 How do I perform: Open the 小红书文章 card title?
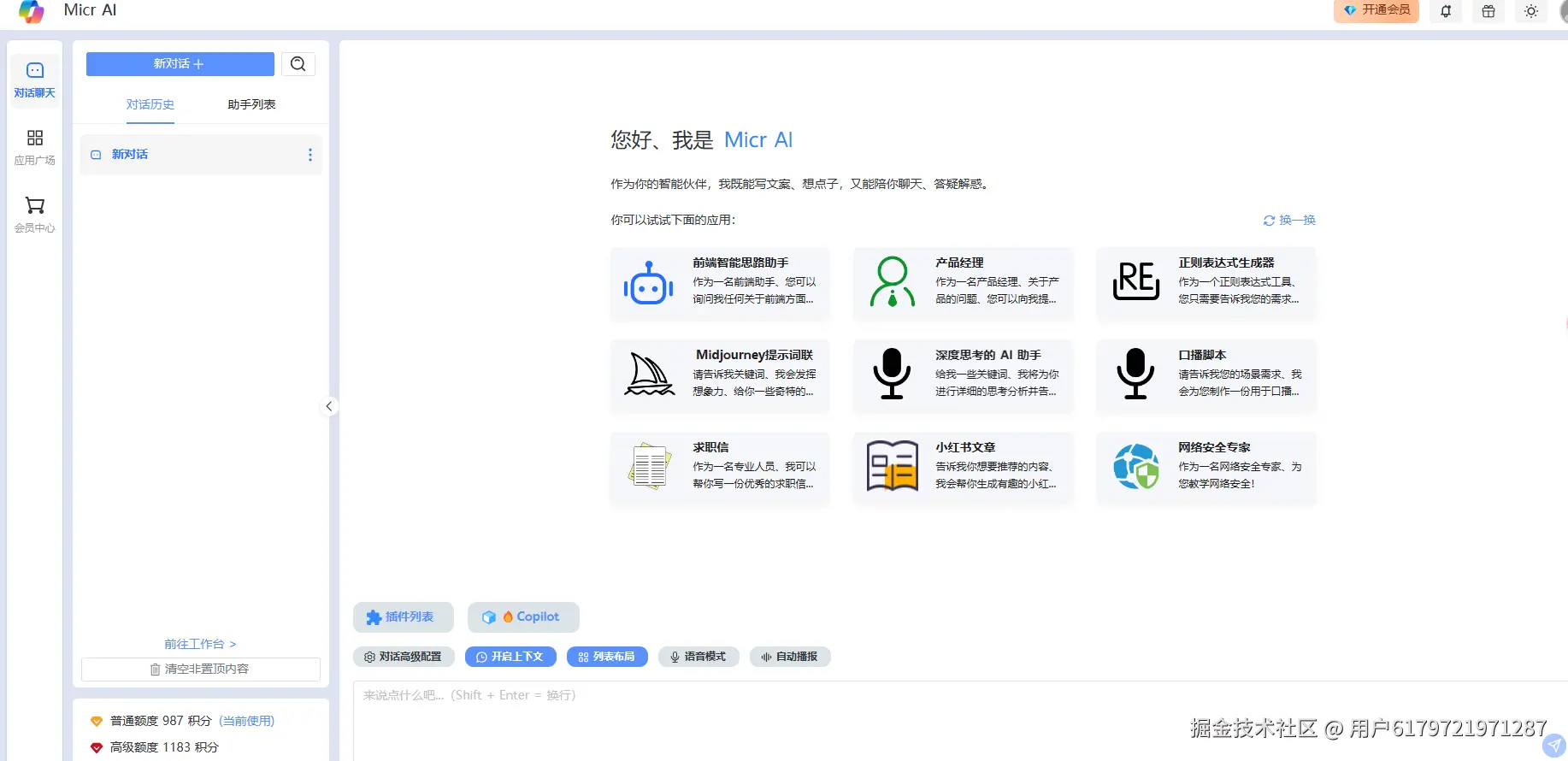965,447
